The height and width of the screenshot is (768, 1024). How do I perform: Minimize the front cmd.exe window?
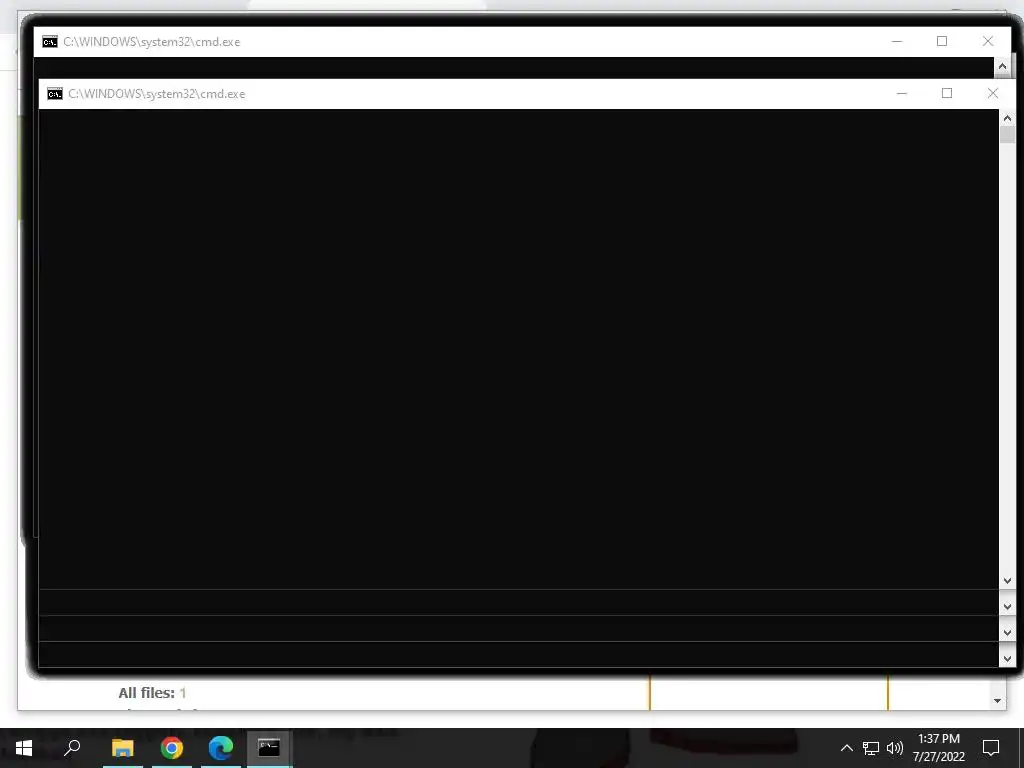tap(902, 93)
